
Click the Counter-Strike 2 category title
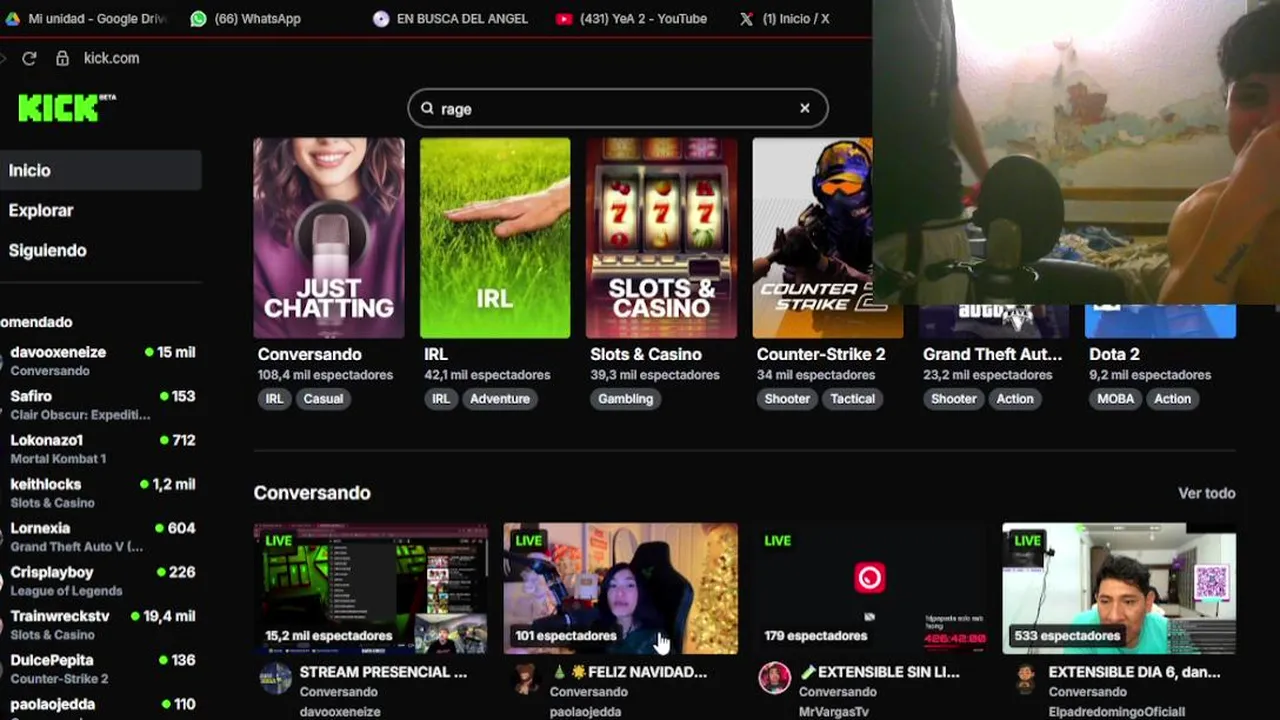(821, 354)
